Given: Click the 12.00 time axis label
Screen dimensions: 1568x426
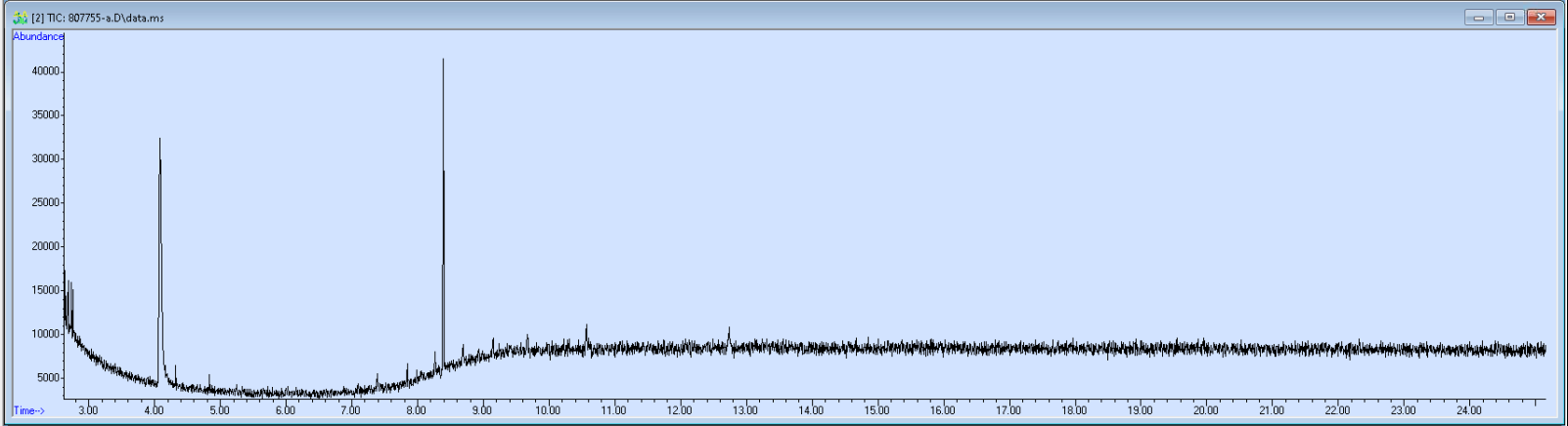Looking at the screenshot, I should coord(679,410).
